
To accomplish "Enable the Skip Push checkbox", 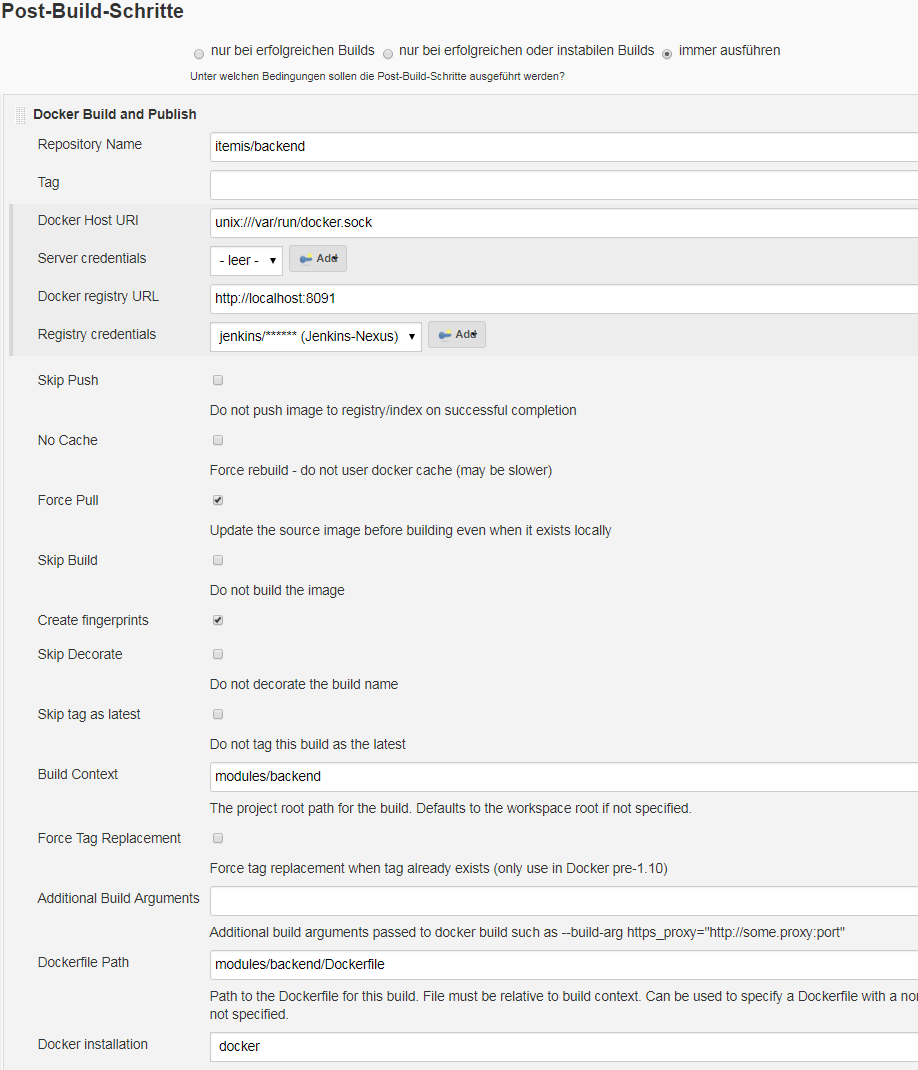I will pos(217,380).
